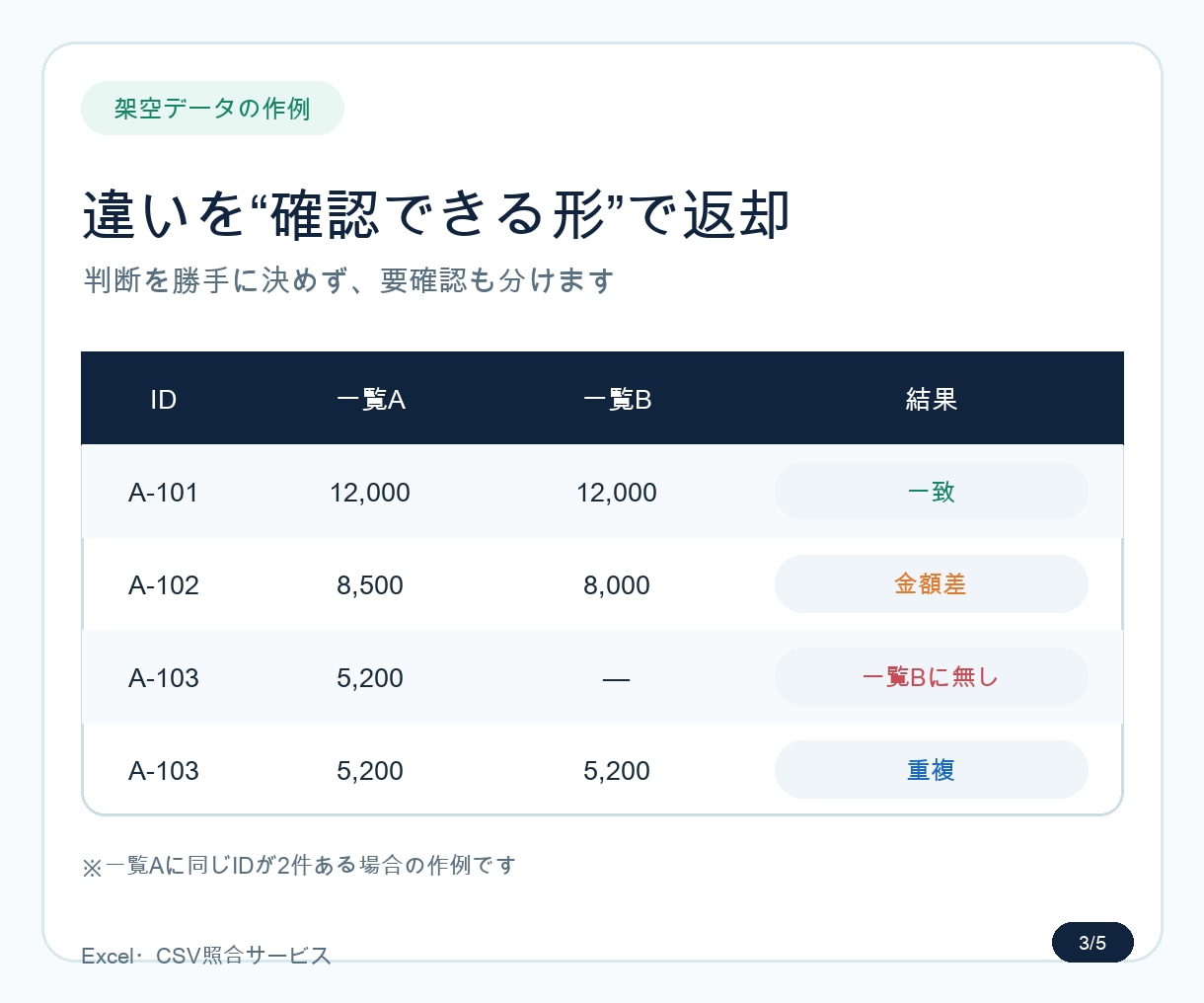1204x1003 pixels.
Task: Click the 一致 result pill
Action: (932, 492)
